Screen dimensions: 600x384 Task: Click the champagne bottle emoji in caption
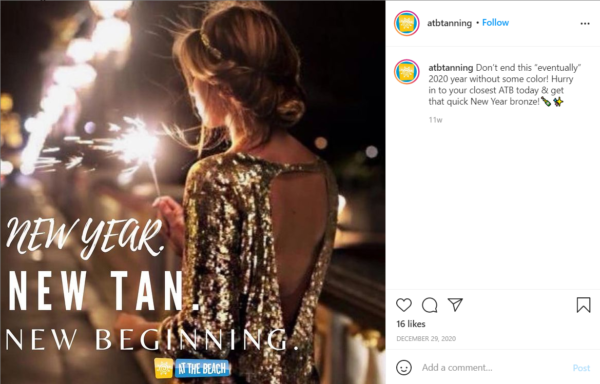(x=546, y=101)
